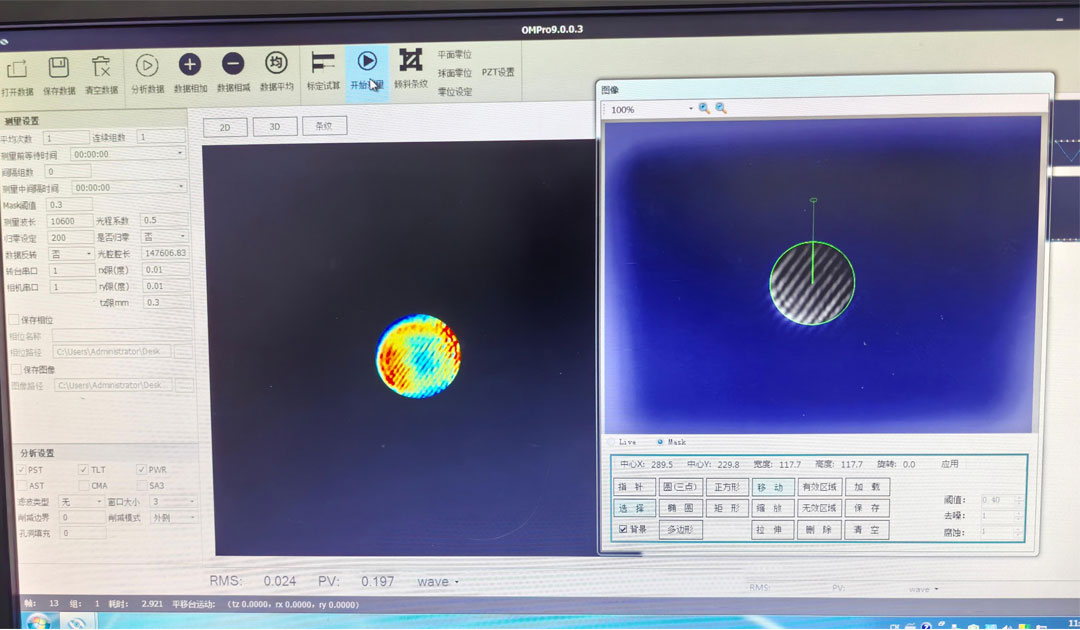Viewport: 1080px width, 630px height.
Task: Open the 滤波类型 filter type dropdown
Action: (81, 501)
